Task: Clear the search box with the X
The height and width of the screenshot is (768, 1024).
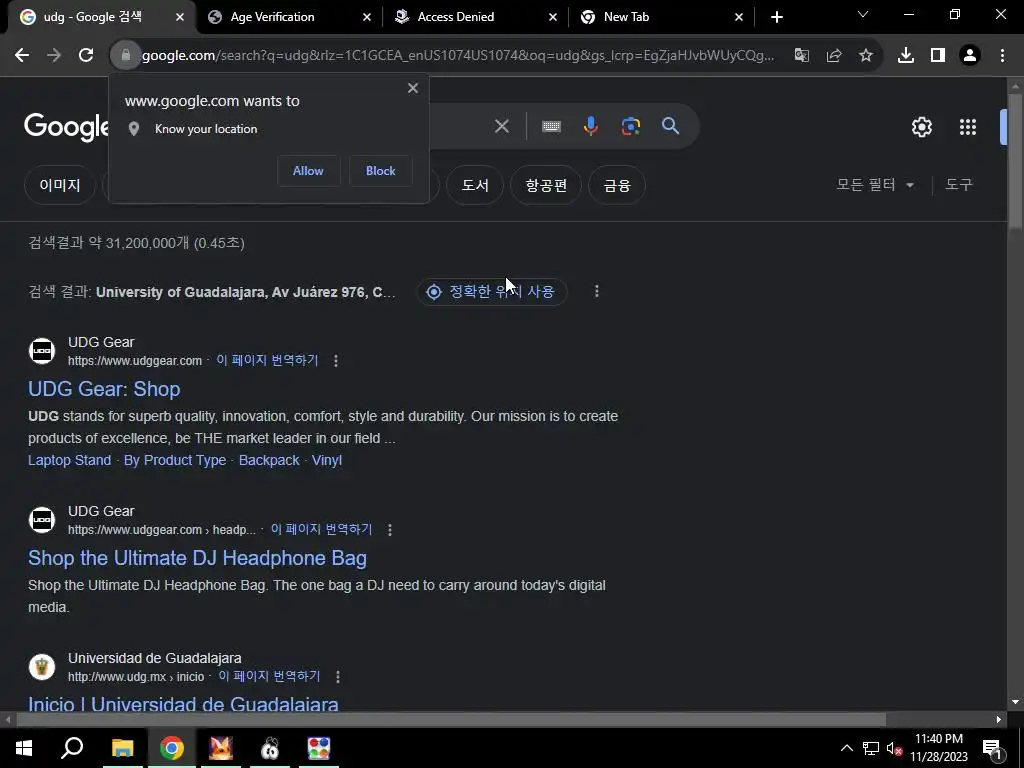Action: [502, 126]
